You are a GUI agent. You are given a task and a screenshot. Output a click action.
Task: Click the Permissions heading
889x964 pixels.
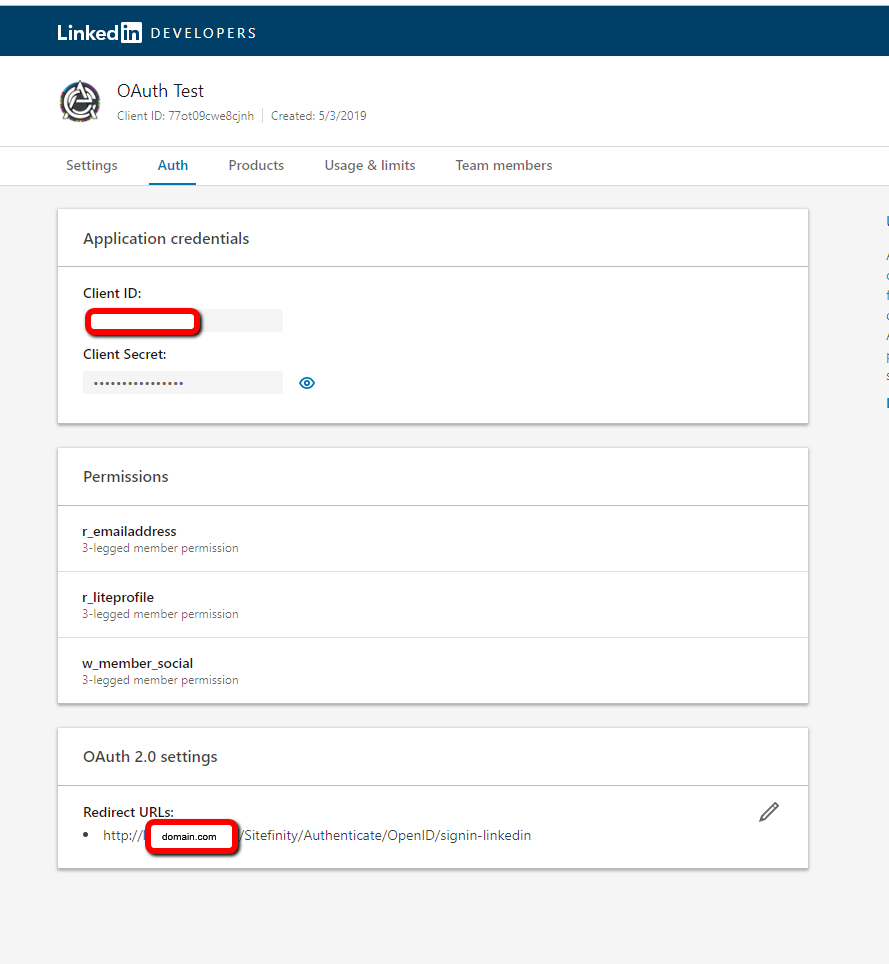pos(125,476)
